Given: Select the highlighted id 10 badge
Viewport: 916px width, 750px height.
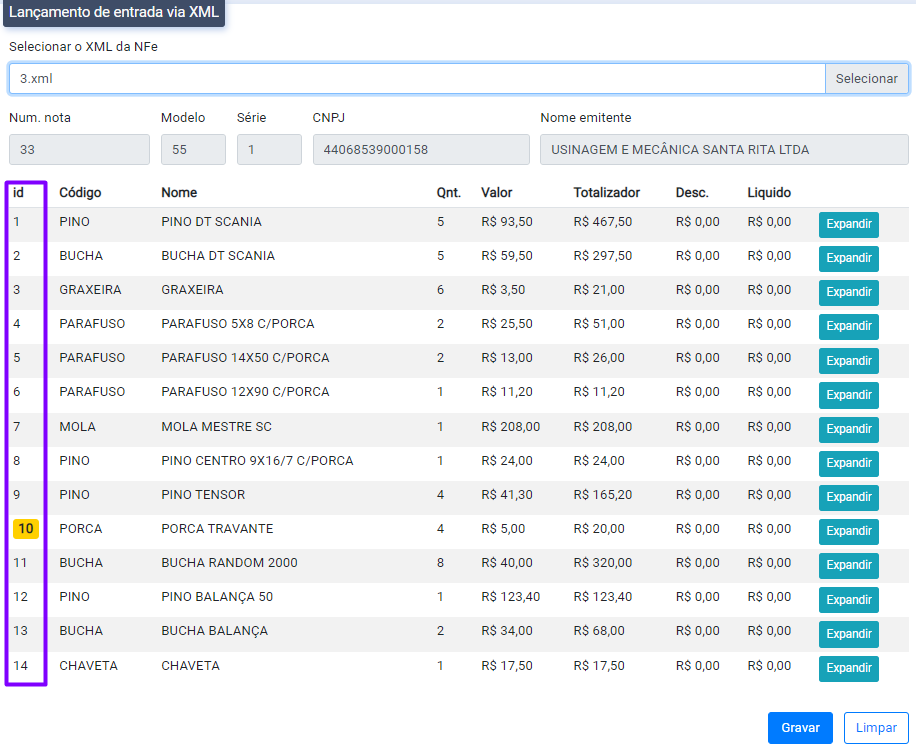Looking at the screenshot, I should coord(26,529).
